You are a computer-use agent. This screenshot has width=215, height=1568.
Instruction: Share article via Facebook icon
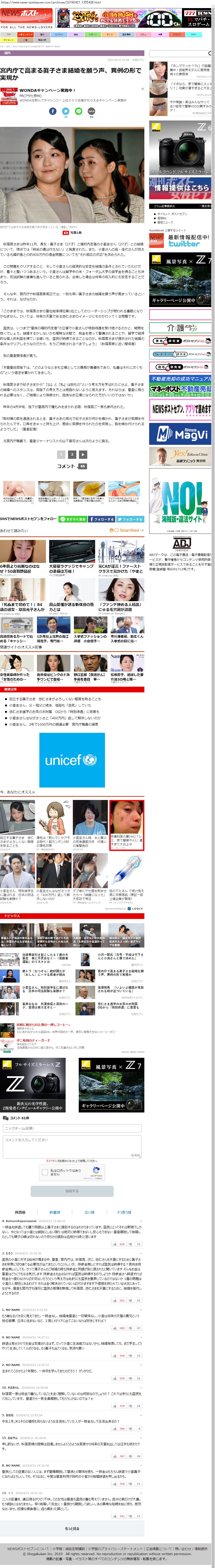[53, 111]
